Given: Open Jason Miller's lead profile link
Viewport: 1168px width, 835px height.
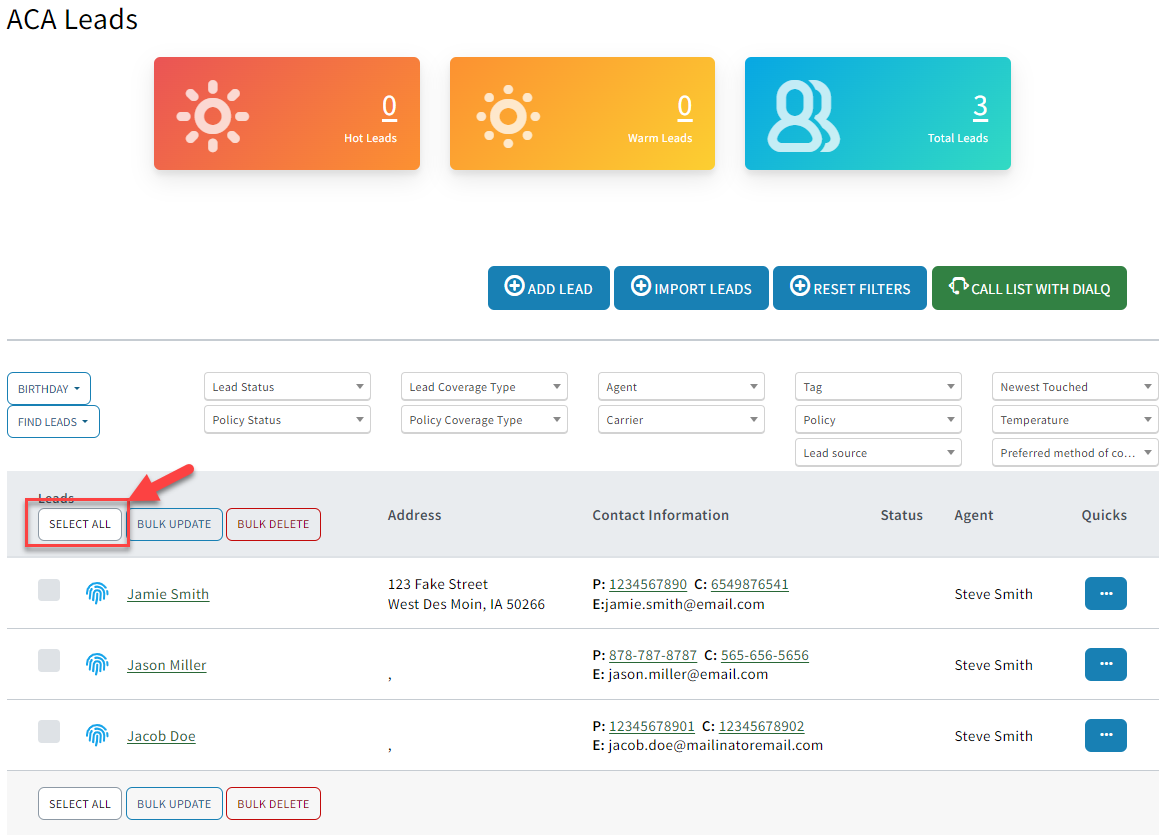Looking at the screenshot, I should [x=166, y=664].
